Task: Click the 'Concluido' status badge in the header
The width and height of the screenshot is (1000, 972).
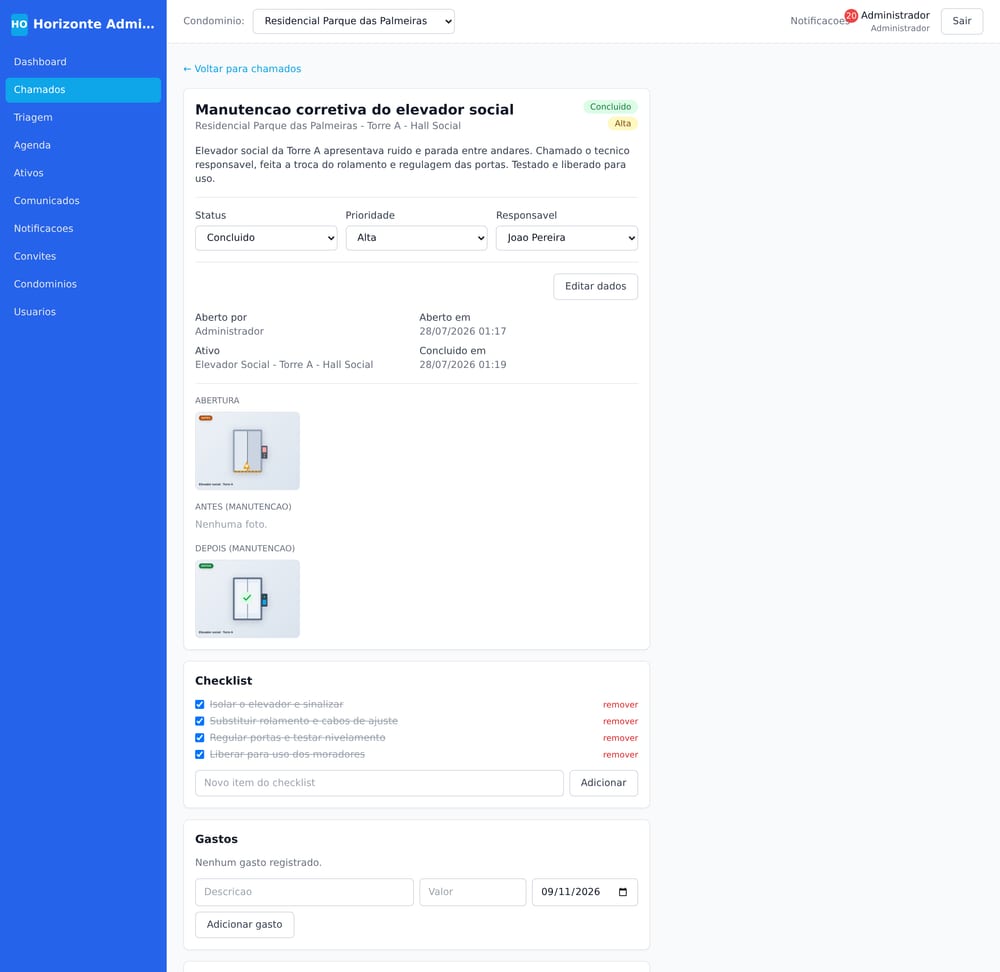Action: 610,107
